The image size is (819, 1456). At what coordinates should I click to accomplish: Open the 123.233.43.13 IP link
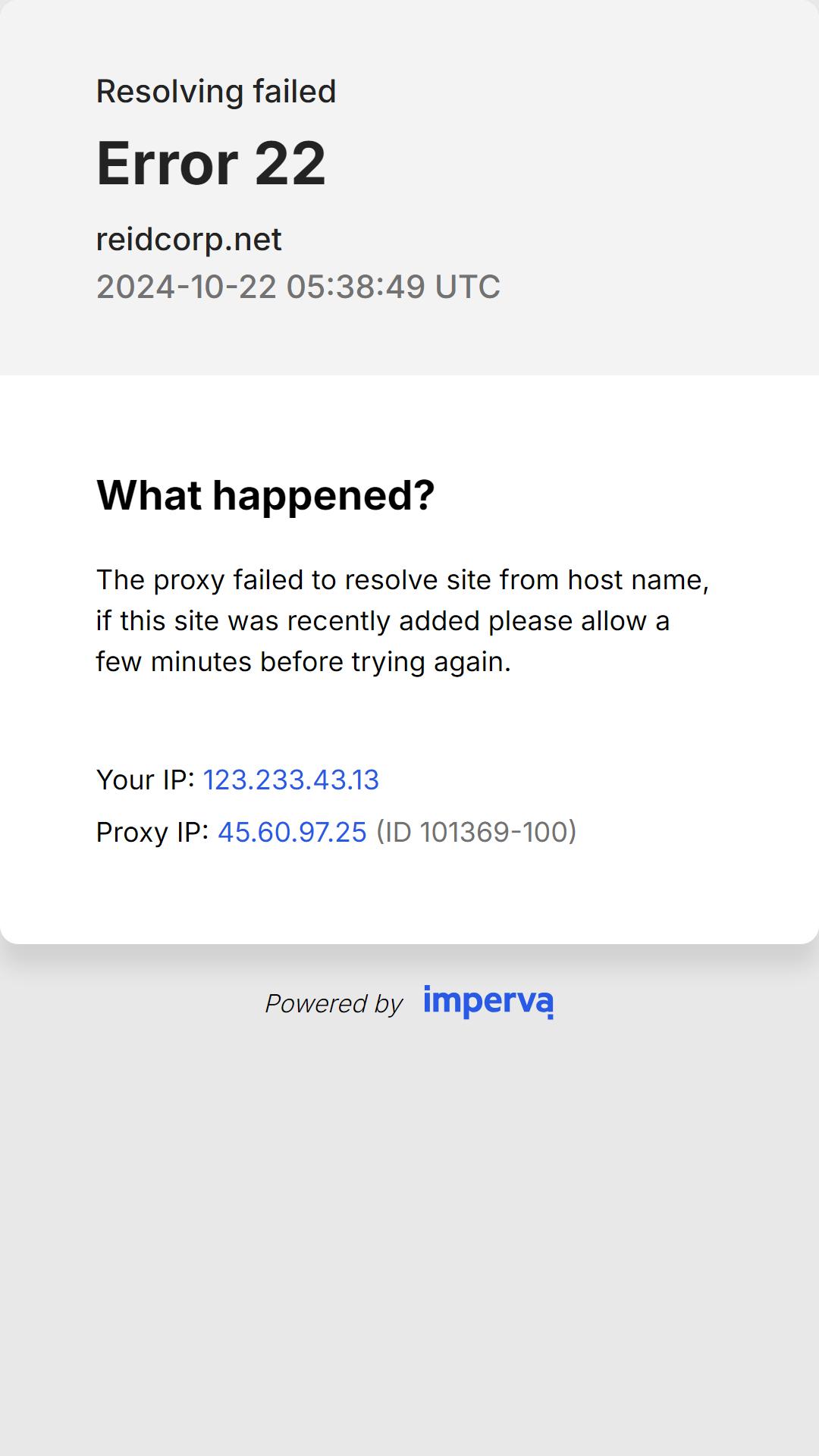click(x=291, y=780)
